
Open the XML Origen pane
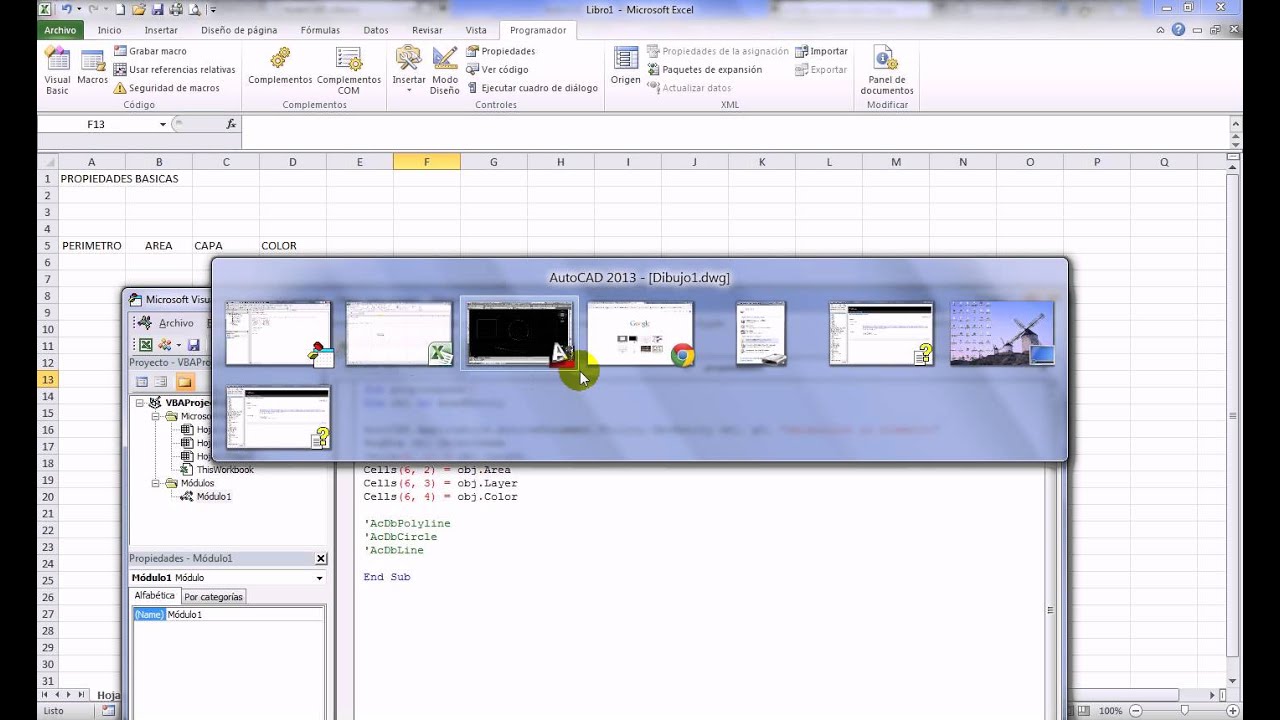tap(626, 65)
